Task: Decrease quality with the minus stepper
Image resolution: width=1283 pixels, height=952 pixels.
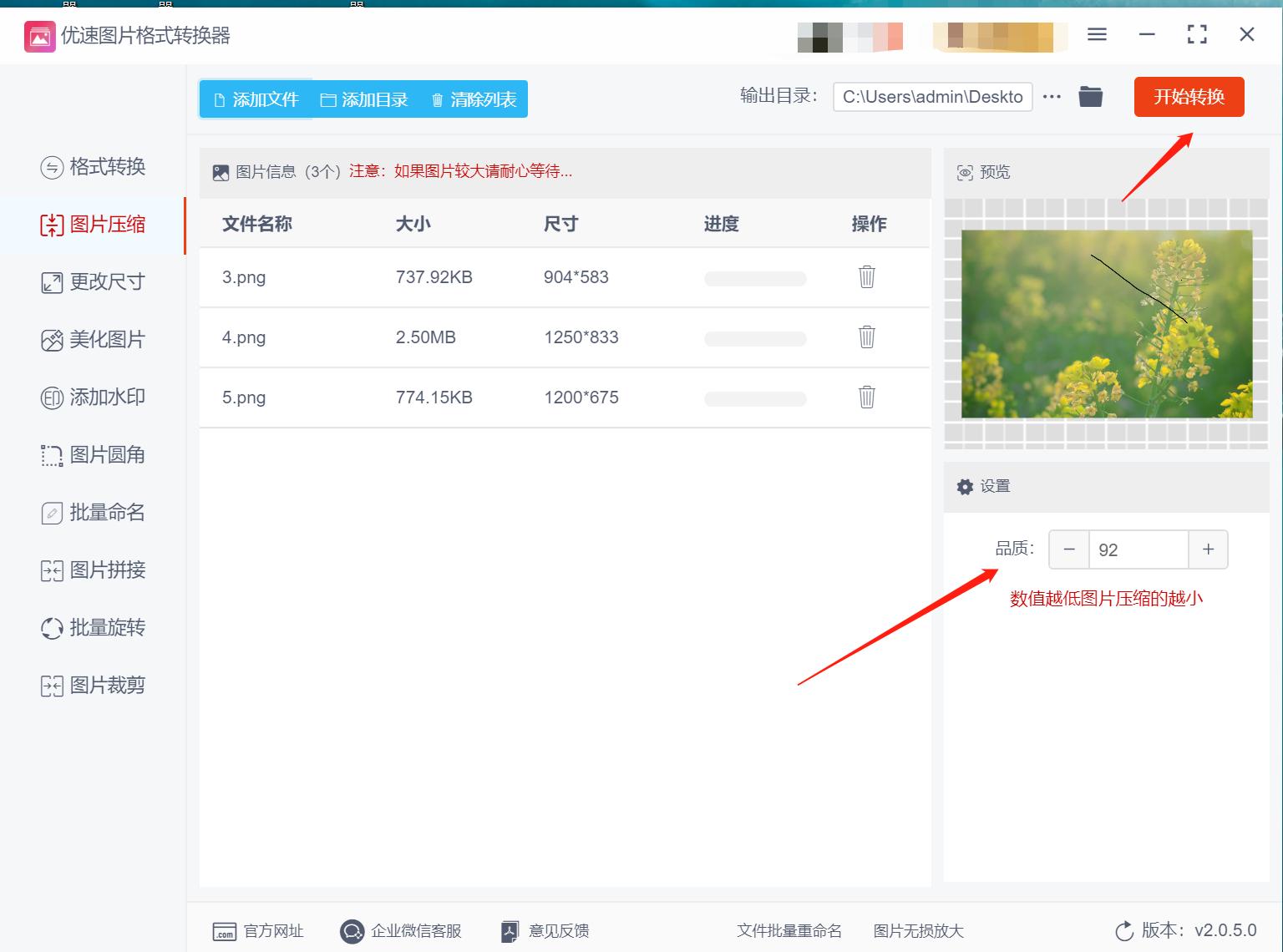Action: tap(1069, 549)
